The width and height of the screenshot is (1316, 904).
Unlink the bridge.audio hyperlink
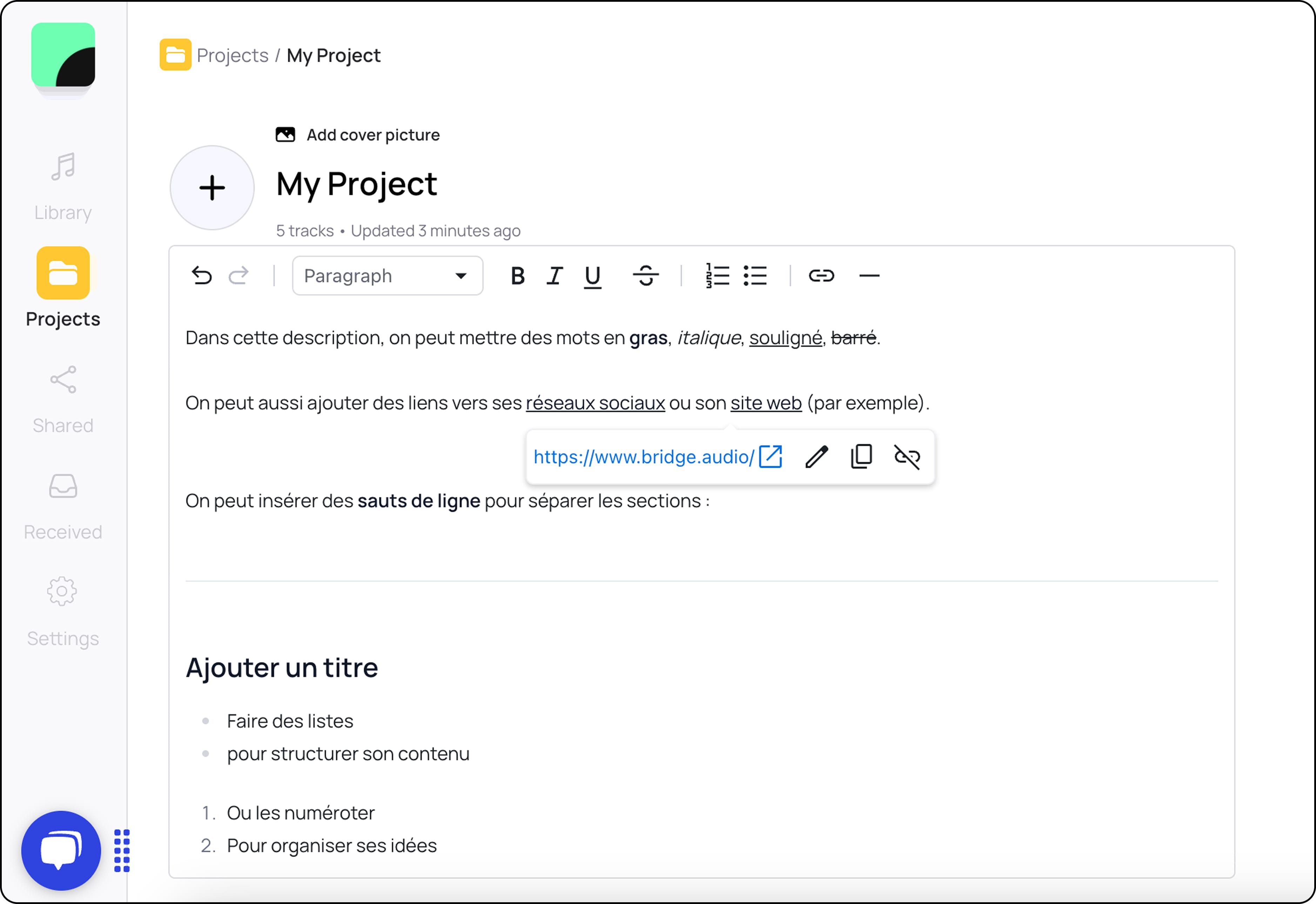tap(907, 457)
